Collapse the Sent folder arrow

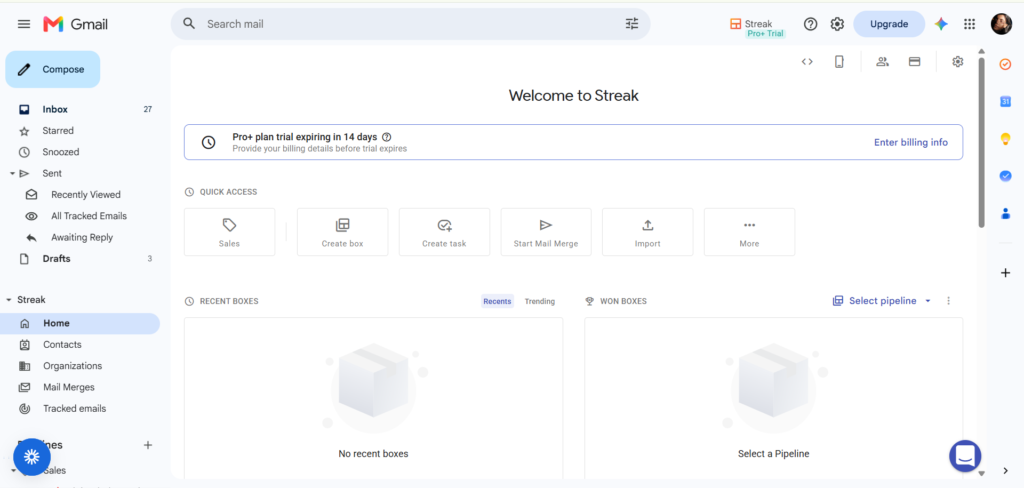pos(12,173)
